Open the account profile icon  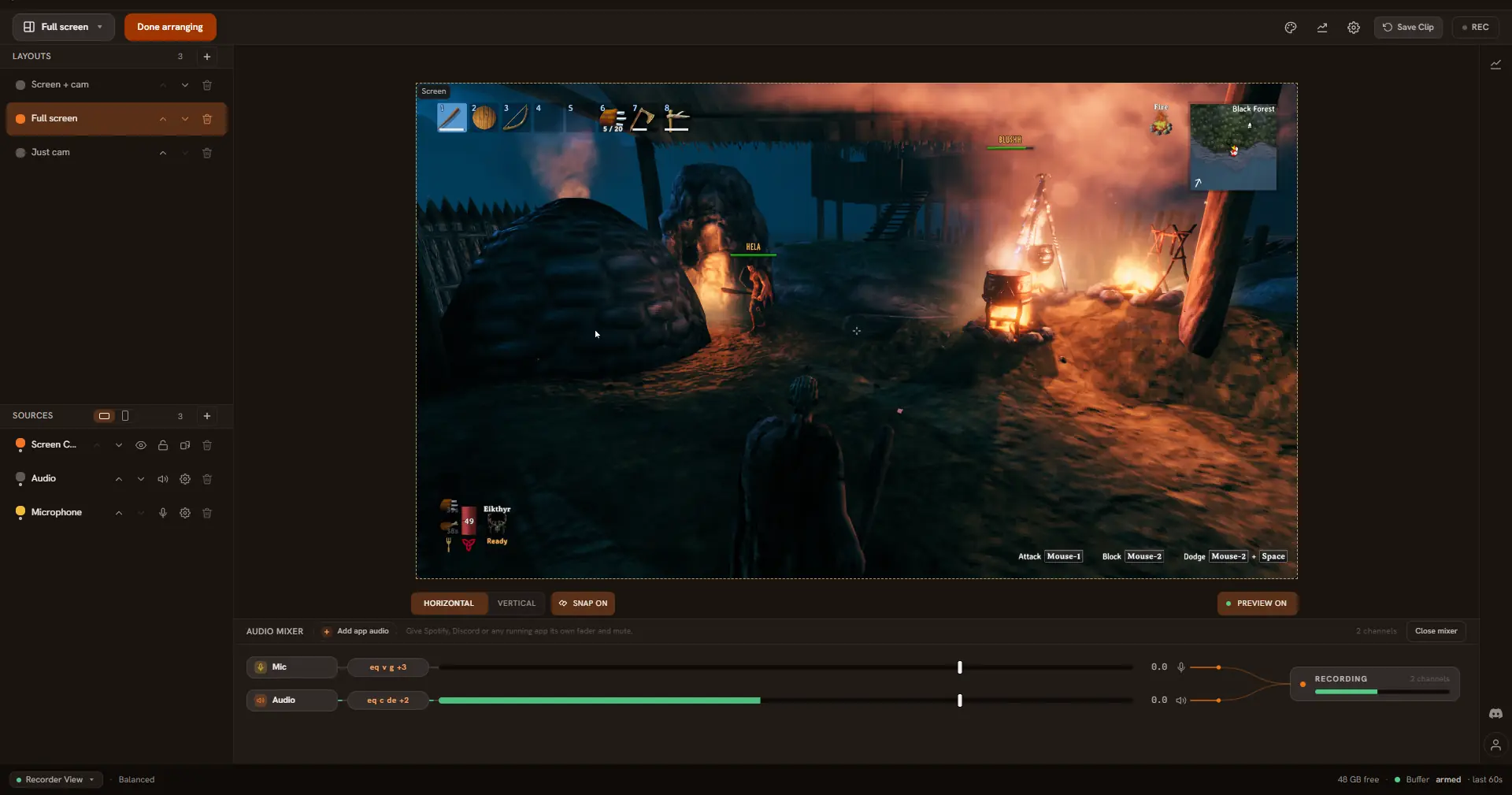(x=1495, y=745)
